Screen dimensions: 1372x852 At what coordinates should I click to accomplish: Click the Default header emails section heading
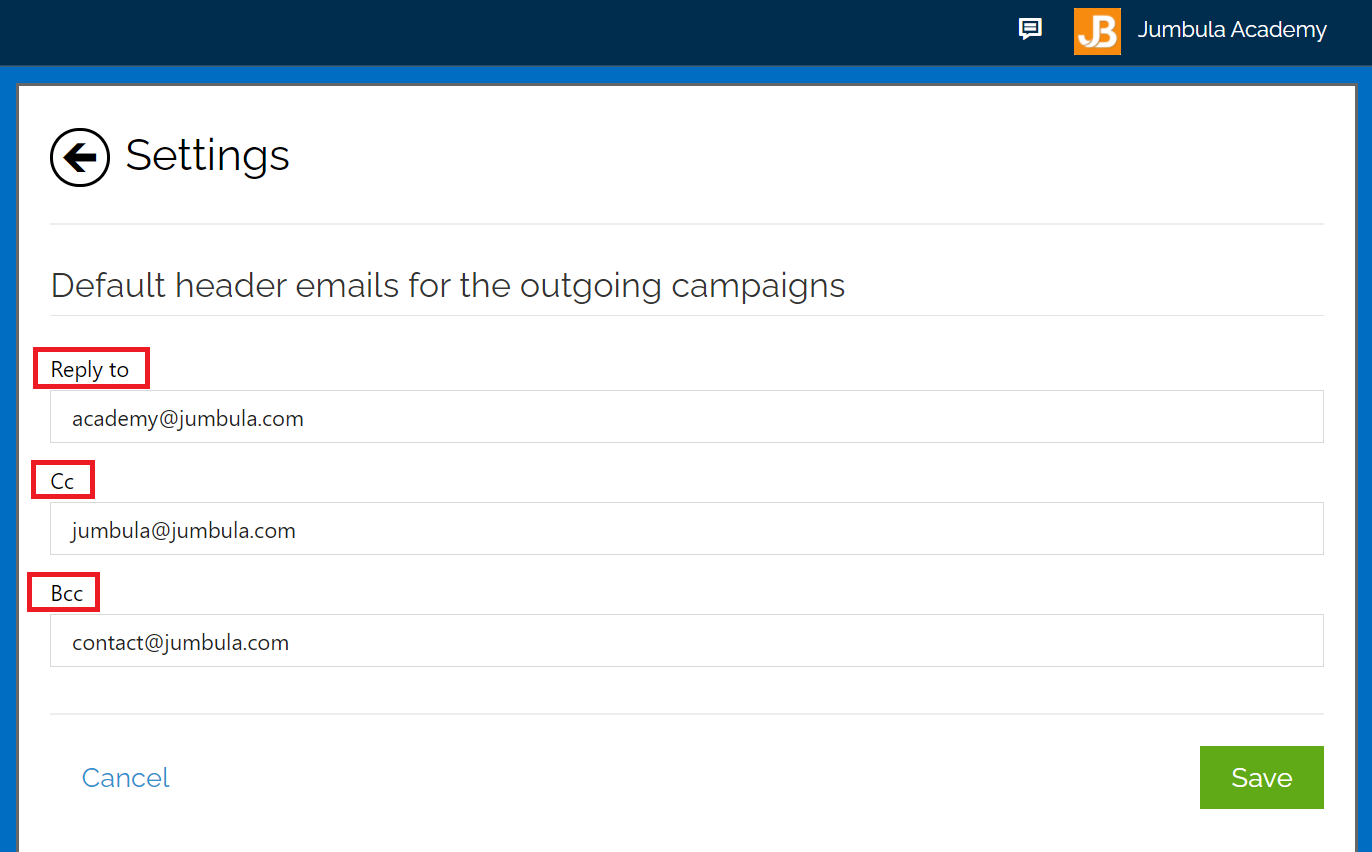tap(447, 286)
